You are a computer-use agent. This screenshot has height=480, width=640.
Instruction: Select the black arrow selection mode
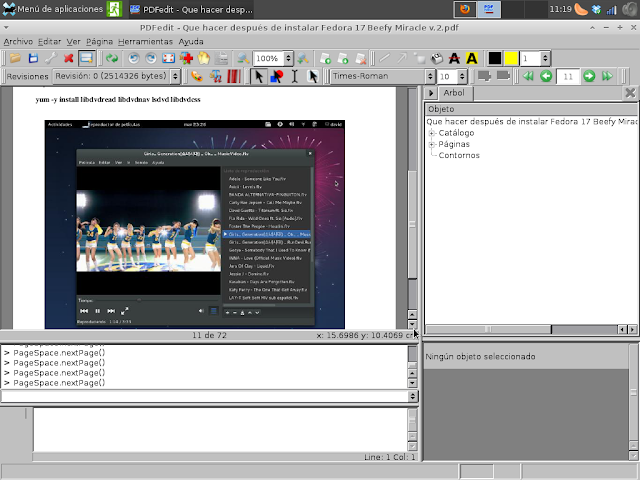coord(259,76)
